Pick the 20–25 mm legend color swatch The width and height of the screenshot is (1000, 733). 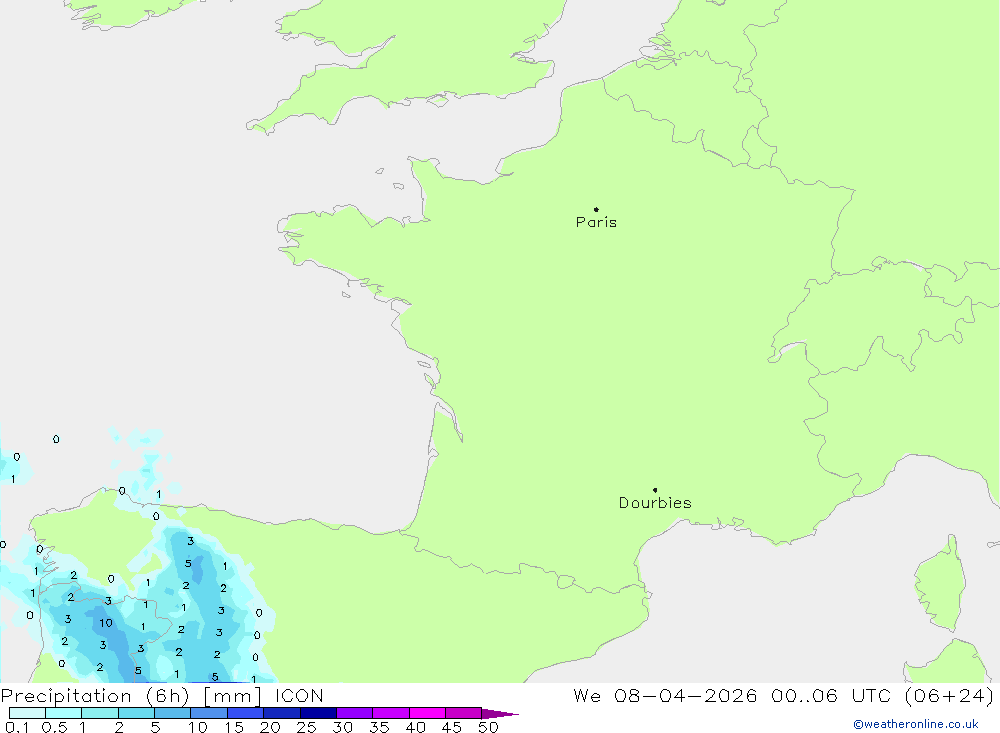[282, 713]
